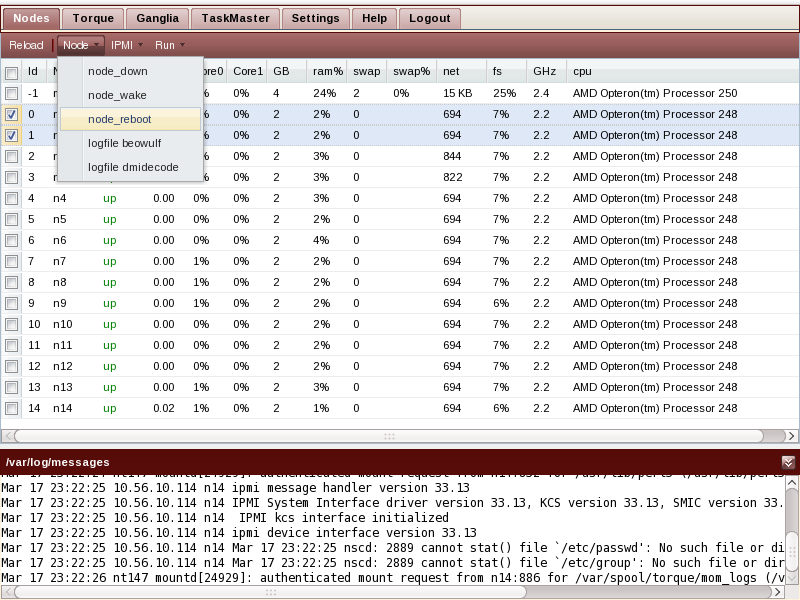Image resolution: width=800 pixels, height=600 pixels.
Task: Click the fs column header
Action: [x=506, y=71]
